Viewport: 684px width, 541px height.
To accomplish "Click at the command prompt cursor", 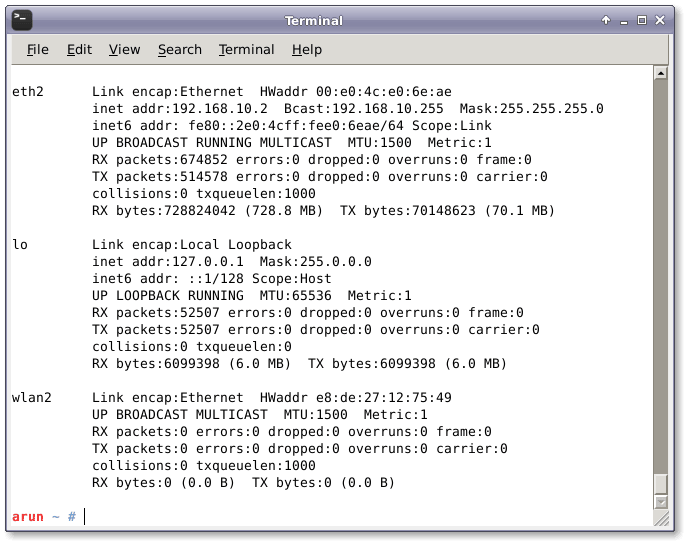I will [x=86, y=516].
